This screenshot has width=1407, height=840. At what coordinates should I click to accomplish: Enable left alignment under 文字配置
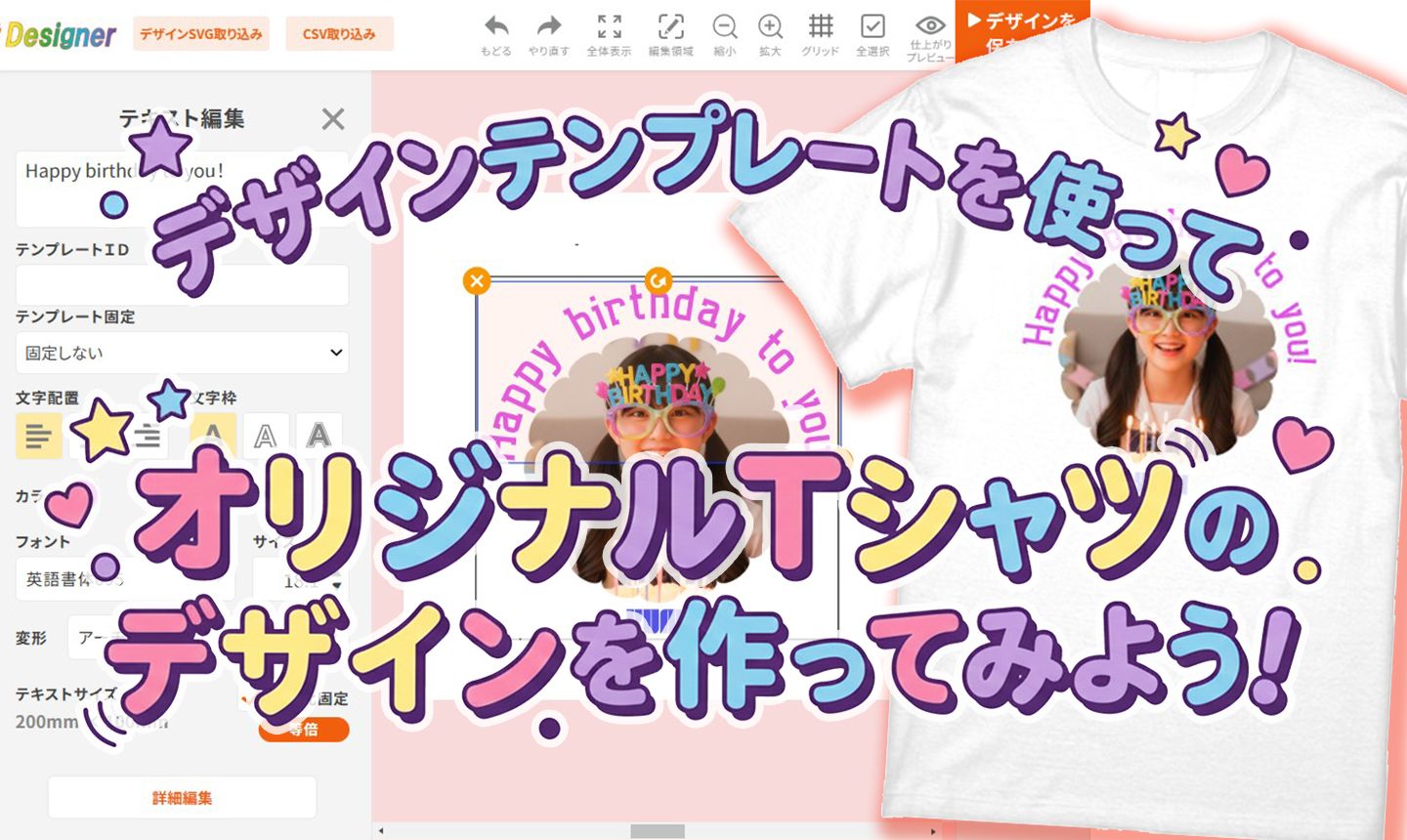39,437
